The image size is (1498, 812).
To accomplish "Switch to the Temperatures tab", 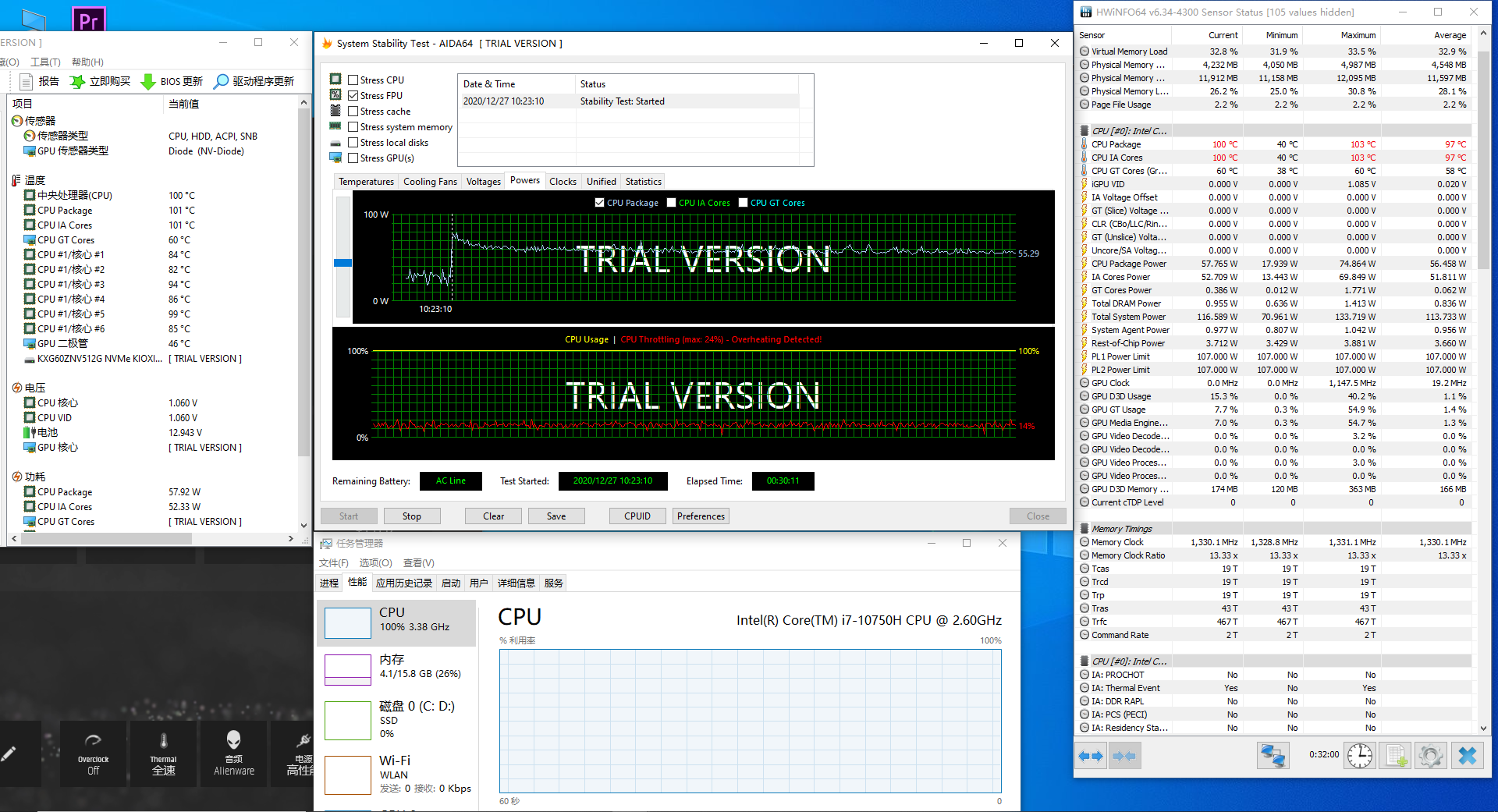I will click(366, 182).
